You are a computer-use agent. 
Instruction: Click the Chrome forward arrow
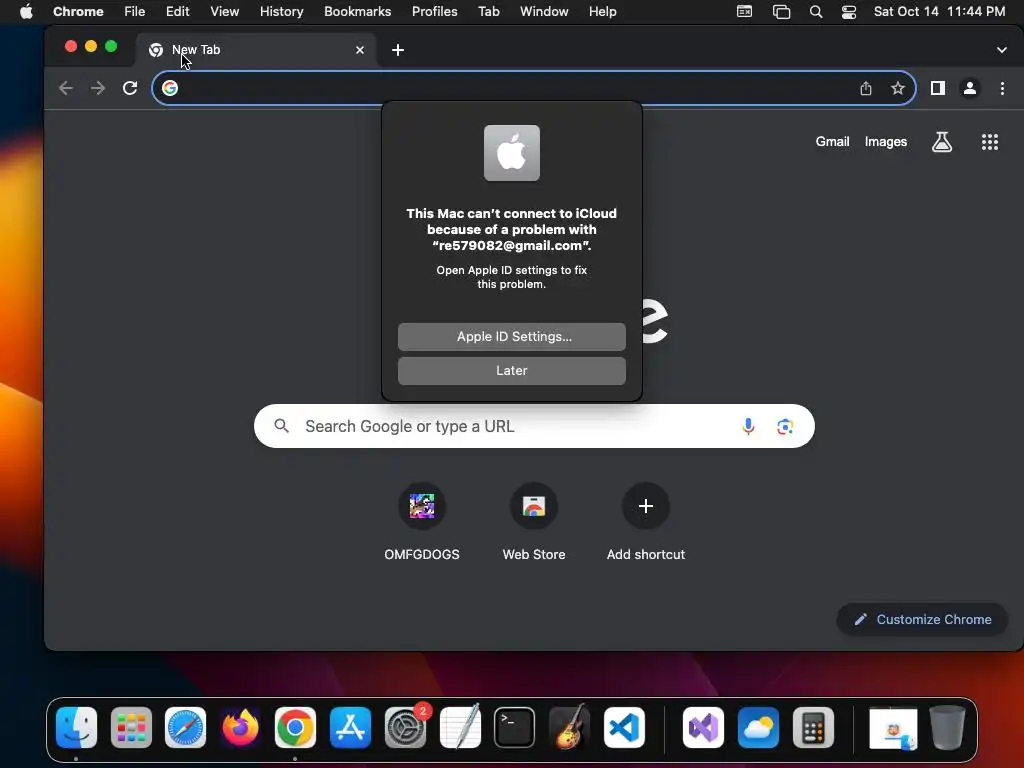click(x=98, y=88)
